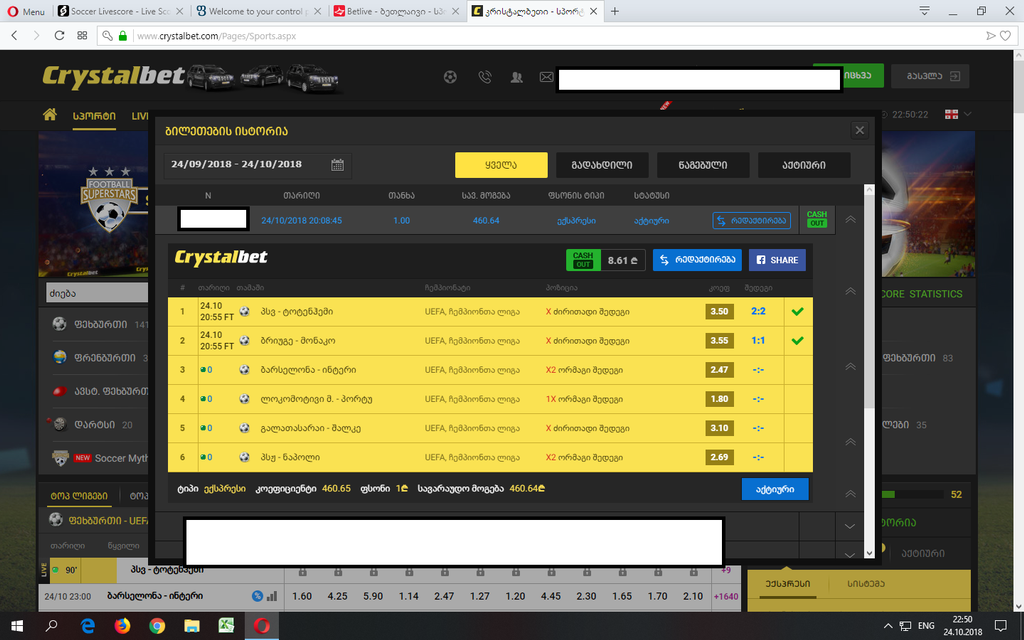Image resolution: width=1024 pixels, height=640 pixels.
Task: Click the search field in left sidebar
Action: pyautogui.click(x=97, y=293)
